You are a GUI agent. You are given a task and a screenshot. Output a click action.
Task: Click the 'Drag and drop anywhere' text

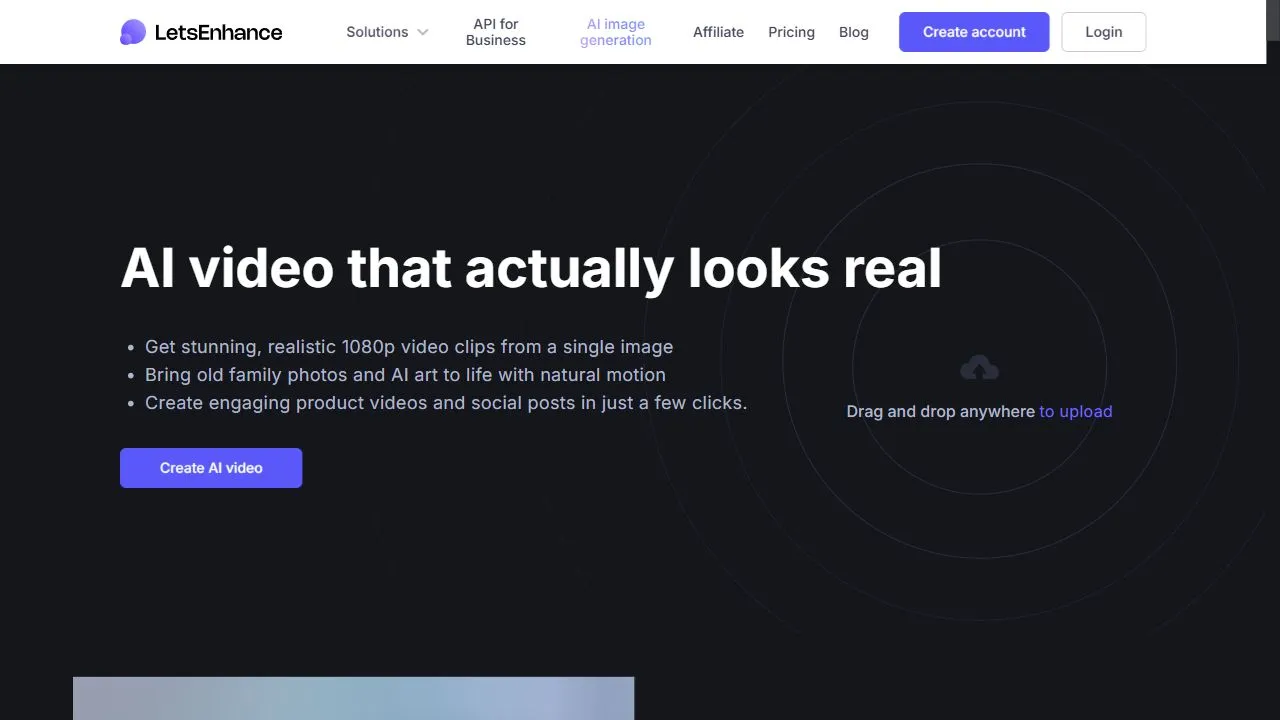(941, 411)
